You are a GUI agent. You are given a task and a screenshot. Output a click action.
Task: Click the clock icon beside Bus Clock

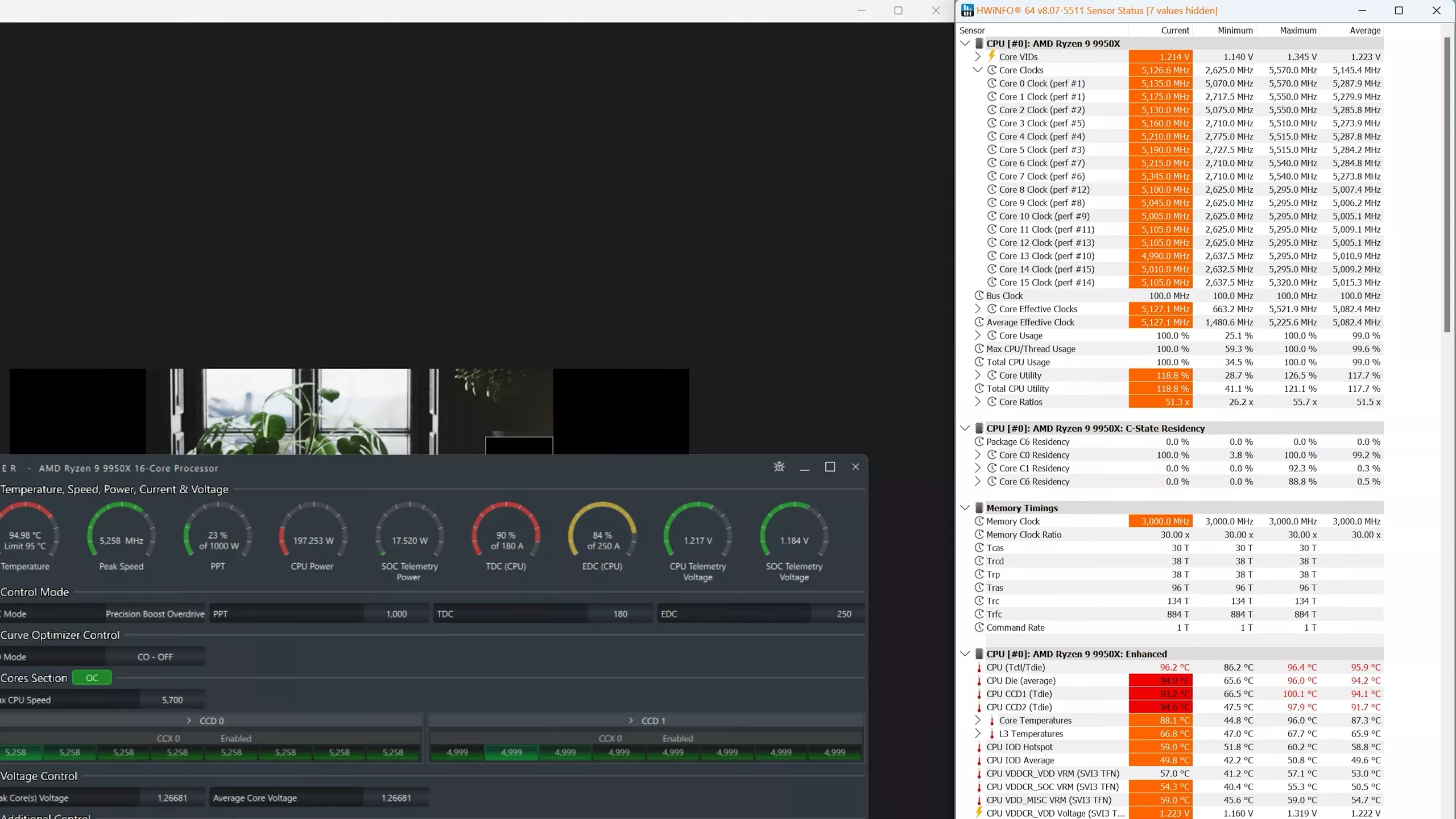979,296
